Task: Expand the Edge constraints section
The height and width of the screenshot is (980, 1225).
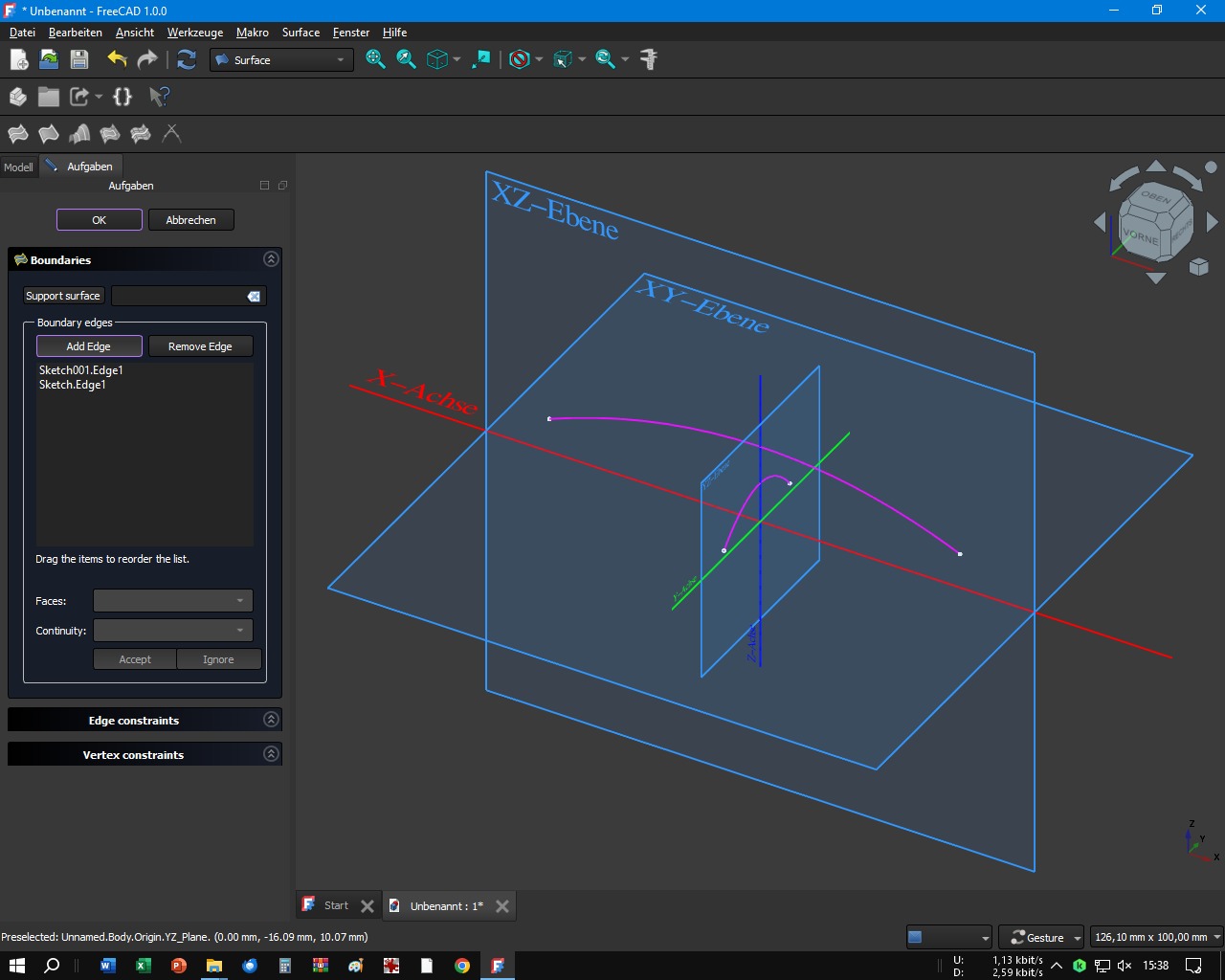Action: point(271,720)
